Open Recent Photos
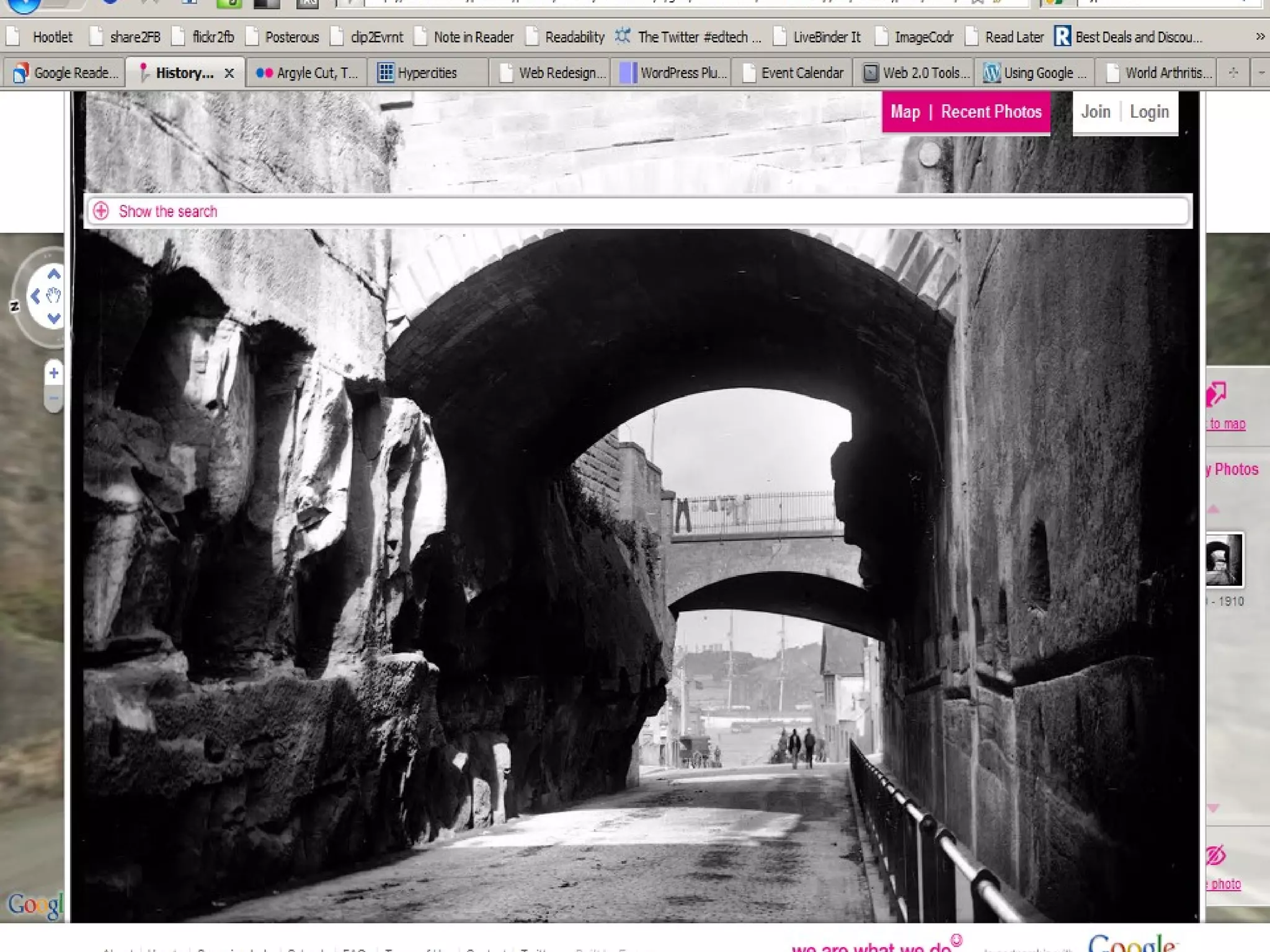1270x952 pixels. [x=991, y=112]
